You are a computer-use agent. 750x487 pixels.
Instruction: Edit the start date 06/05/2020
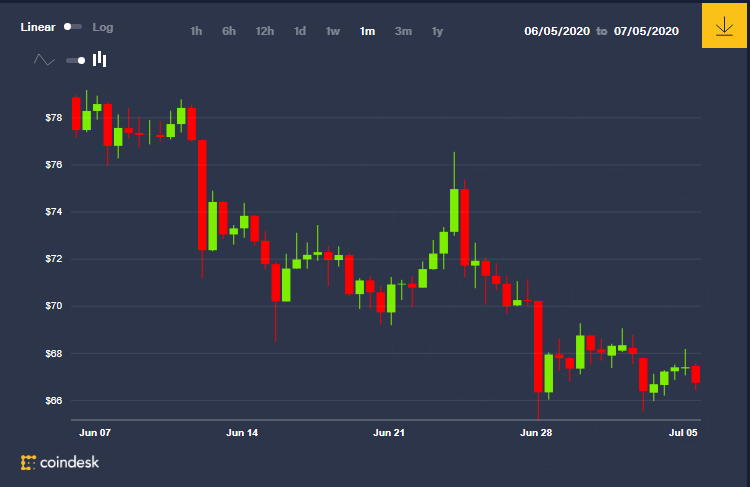pyautogui.click(x=557, y=31)
